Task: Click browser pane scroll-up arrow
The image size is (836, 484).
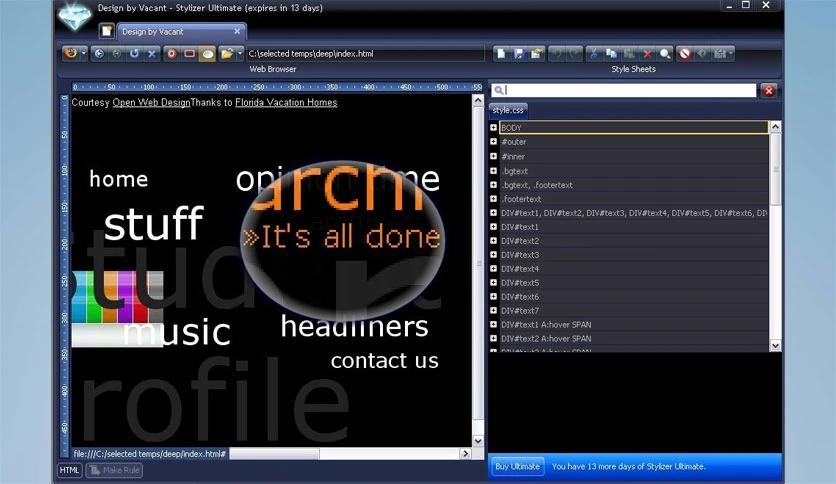Action: [x=478, y=100]
